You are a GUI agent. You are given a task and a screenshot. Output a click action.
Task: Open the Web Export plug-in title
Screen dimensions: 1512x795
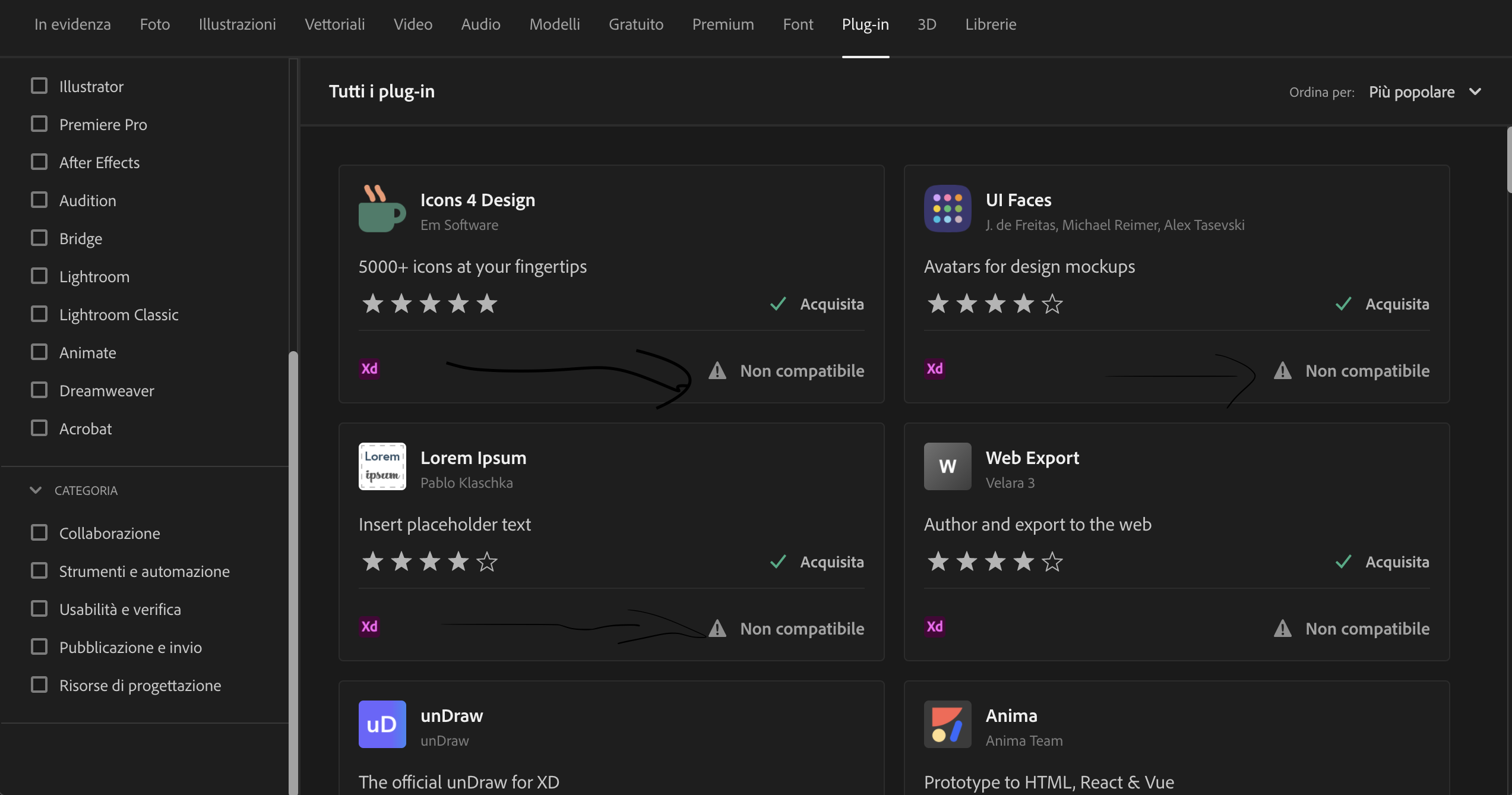pyautogui.click(x=1032, y=458)
